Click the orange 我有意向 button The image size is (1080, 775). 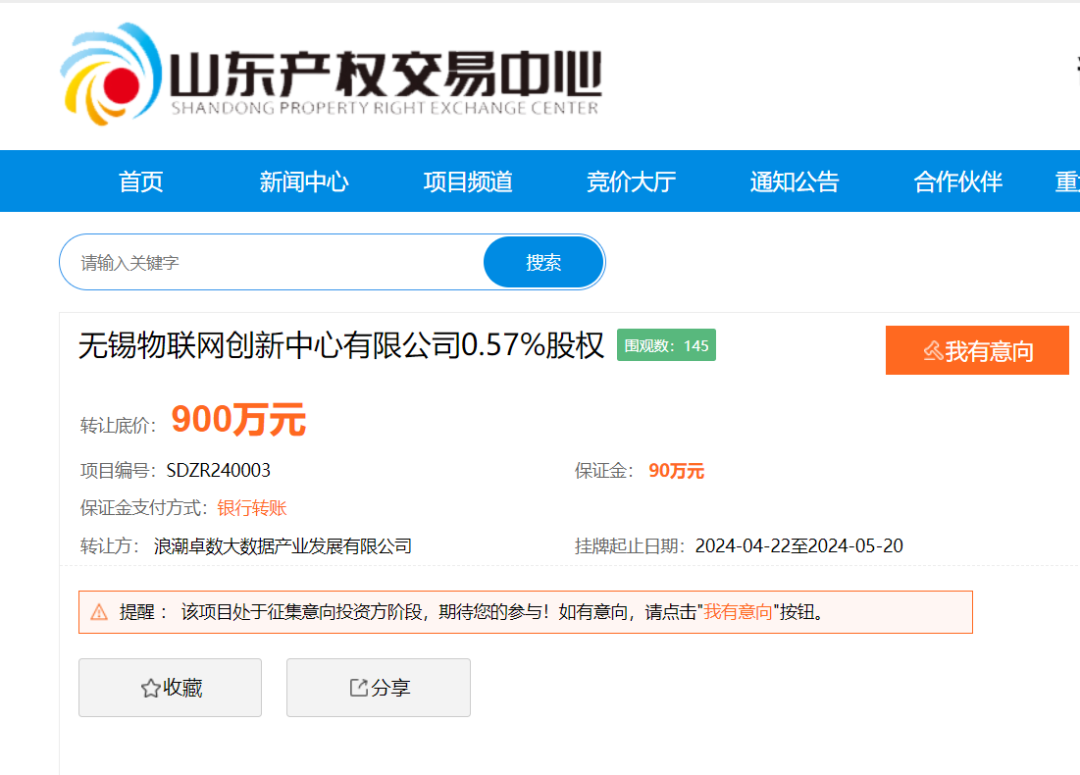(x=977, y=350)
